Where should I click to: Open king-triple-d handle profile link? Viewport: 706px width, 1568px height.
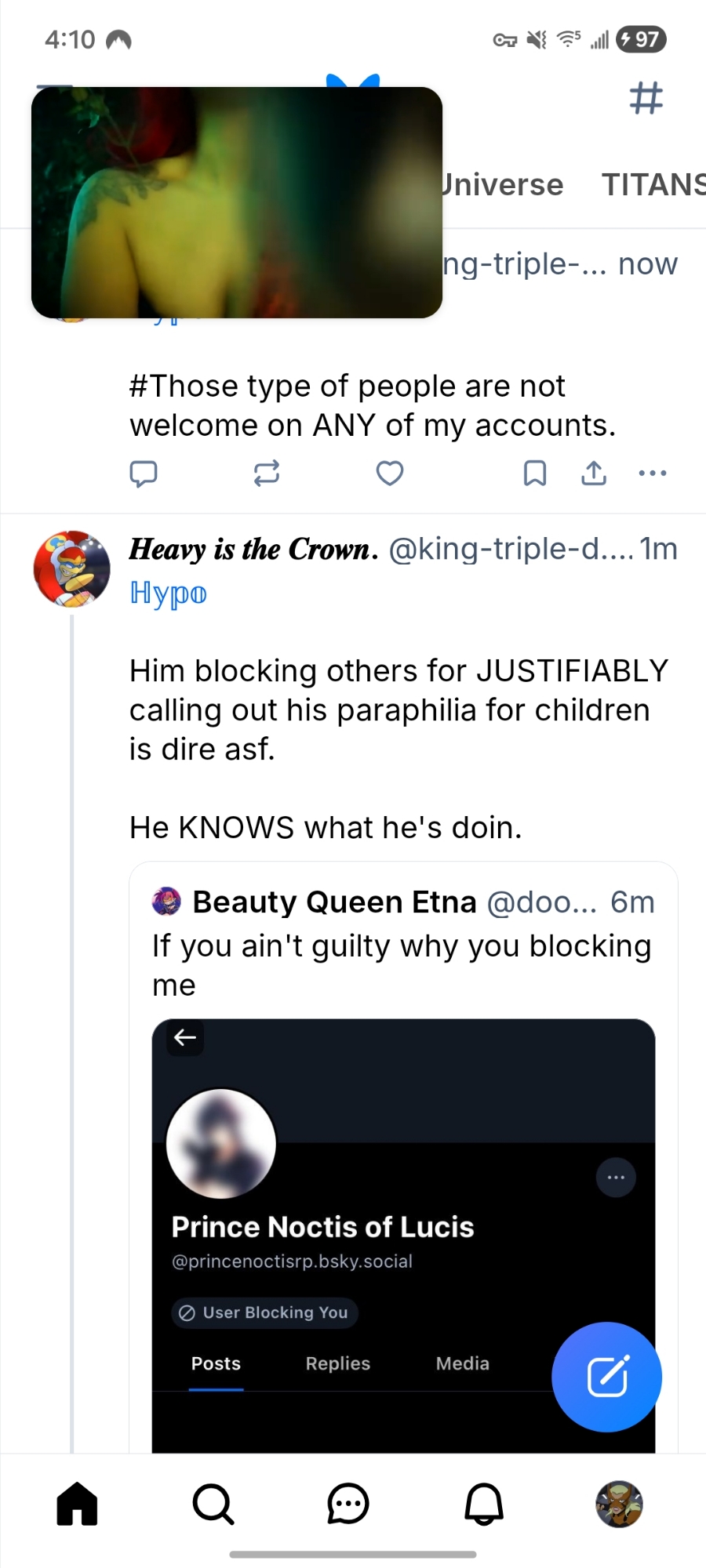click(510, 549)
